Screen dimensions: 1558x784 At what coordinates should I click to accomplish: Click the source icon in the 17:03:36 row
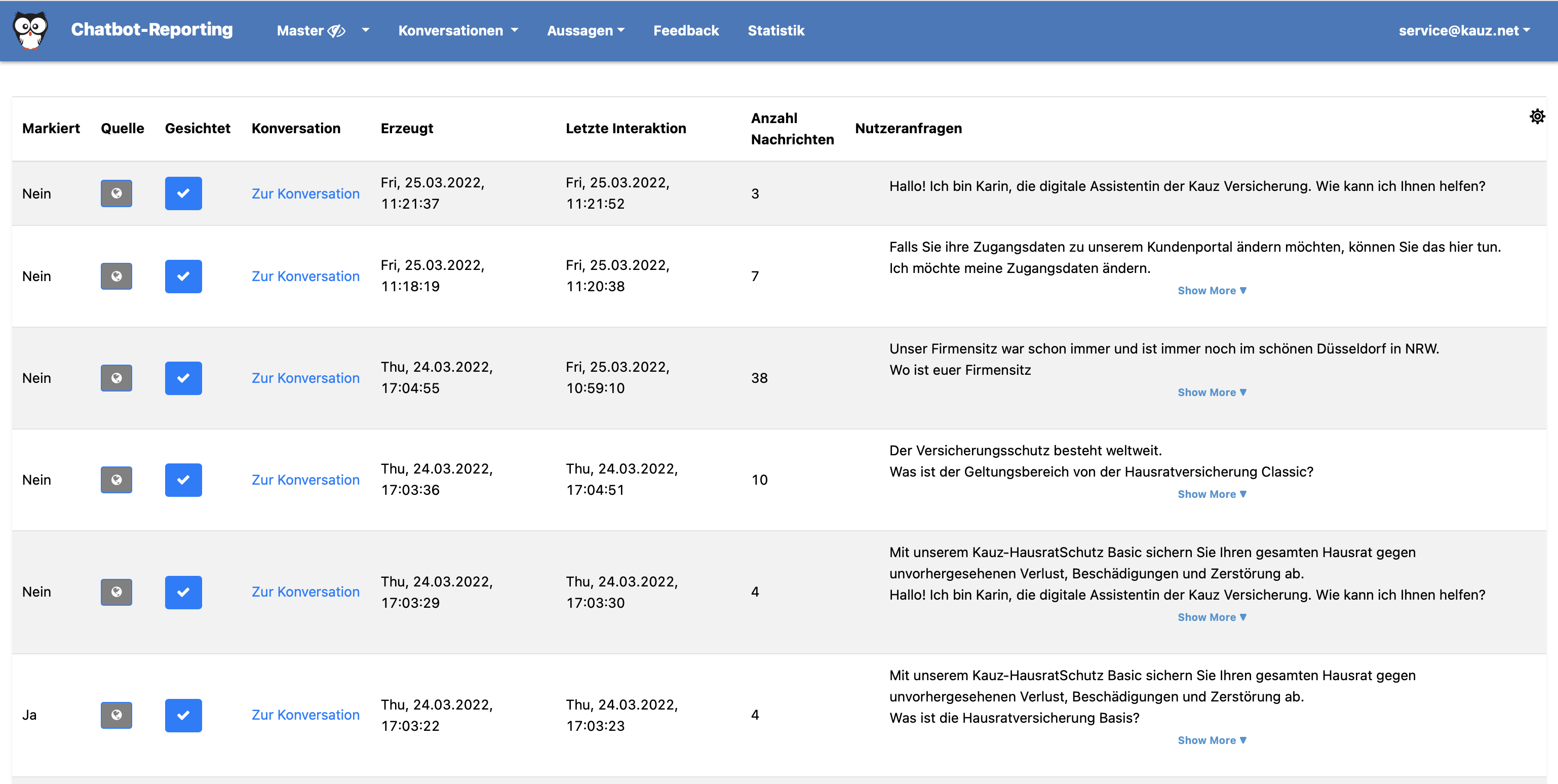click(x=116, y=480)
